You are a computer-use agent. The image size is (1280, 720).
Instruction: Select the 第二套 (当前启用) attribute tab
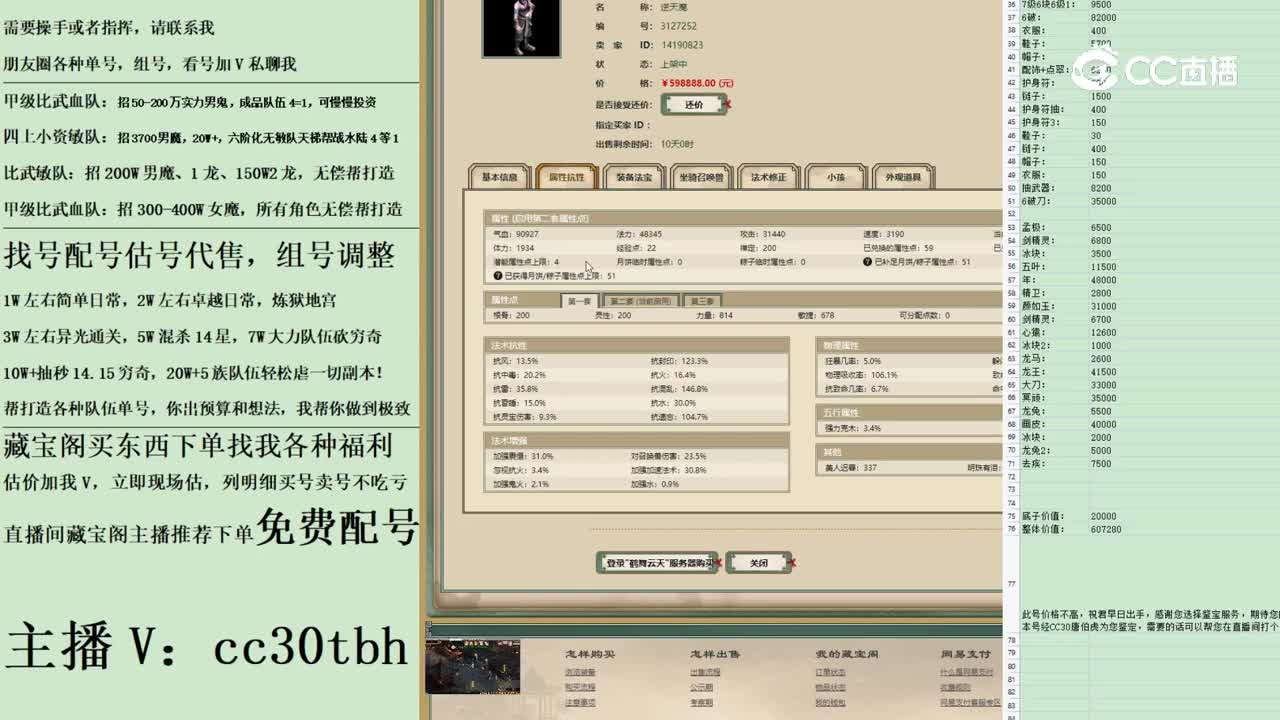point(641,301)
